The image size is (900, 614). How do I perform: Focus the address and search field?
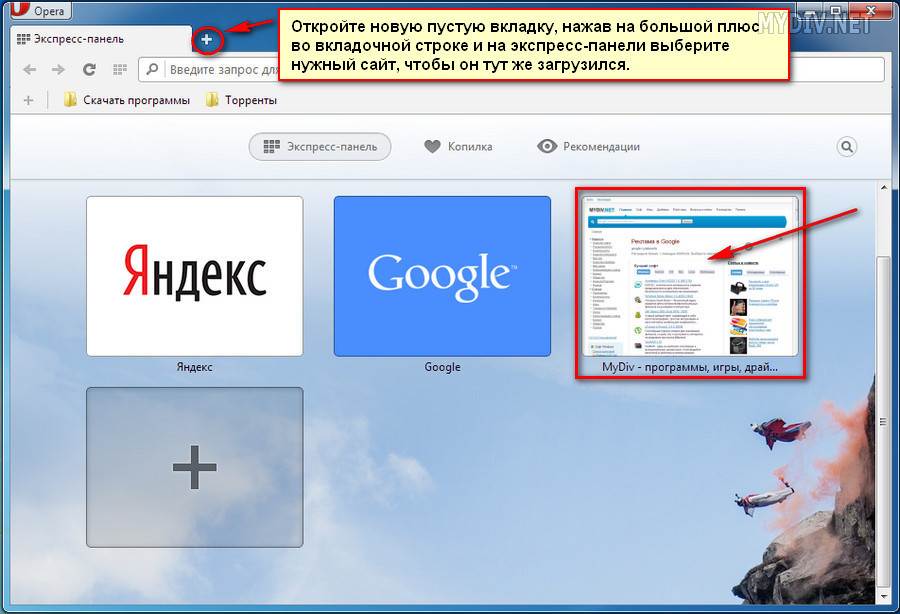coord(511,69)
